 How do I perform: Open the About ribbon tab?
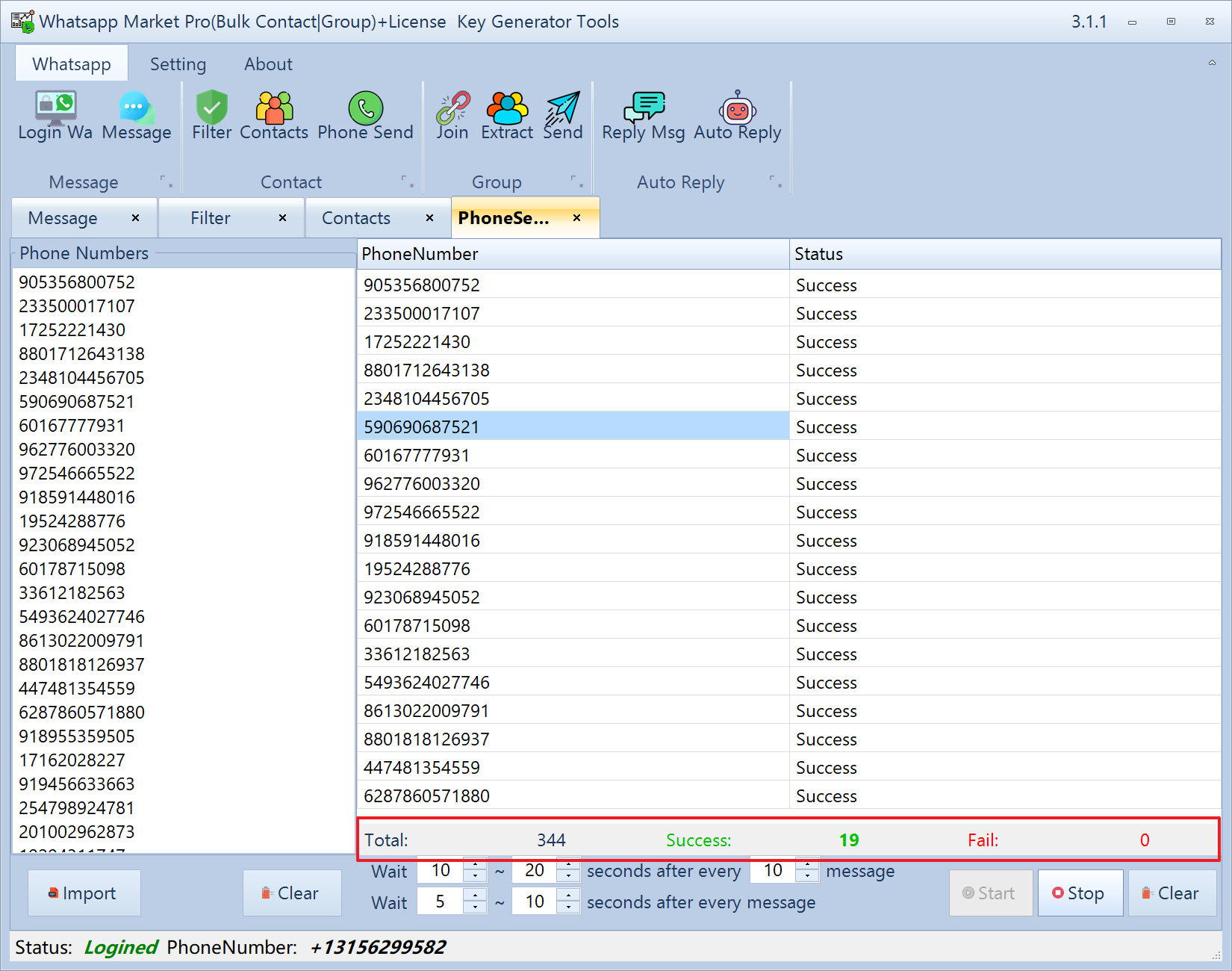[x=268, y=64]
